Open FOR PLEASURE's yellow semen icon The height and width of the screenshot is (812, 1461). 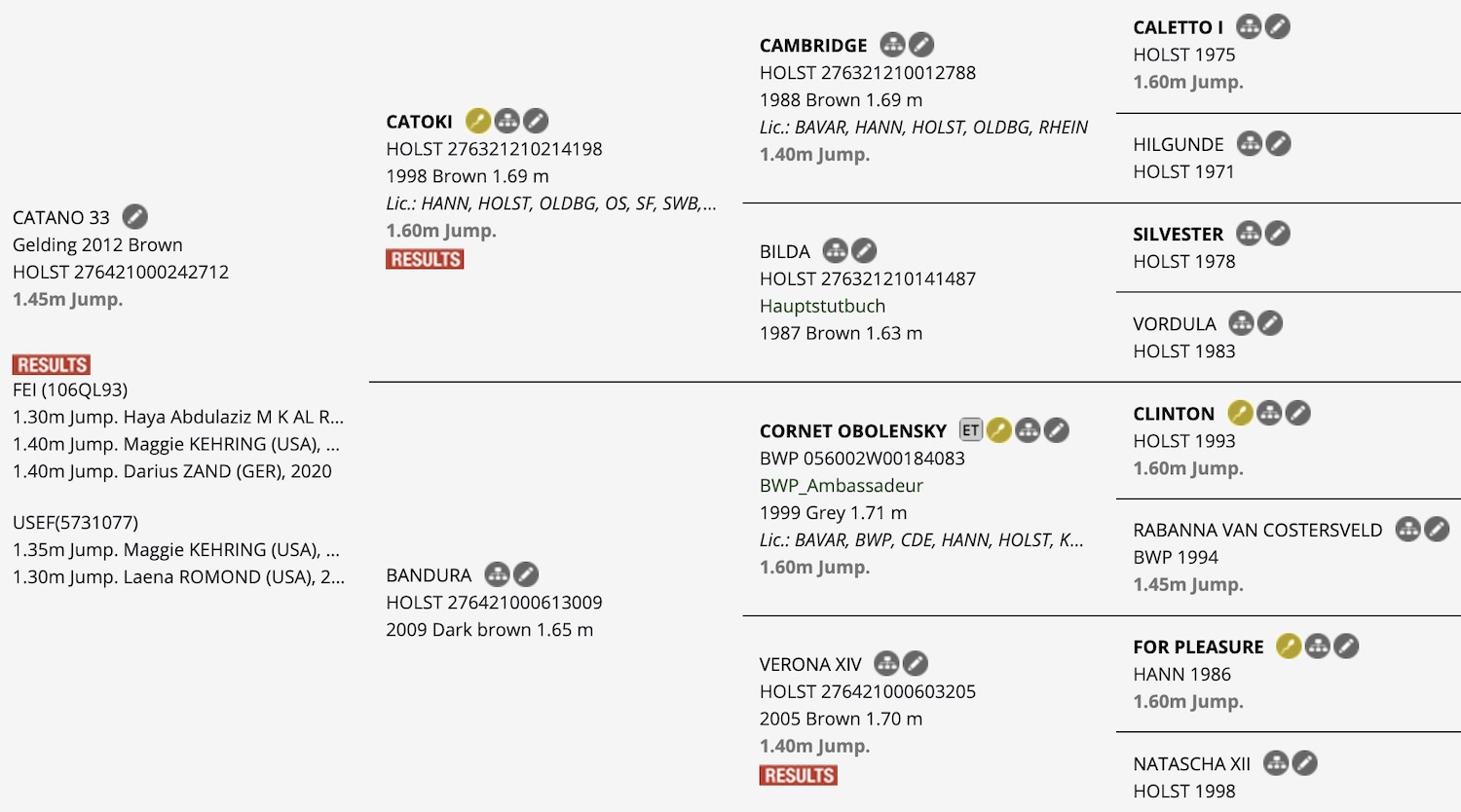1289,646
